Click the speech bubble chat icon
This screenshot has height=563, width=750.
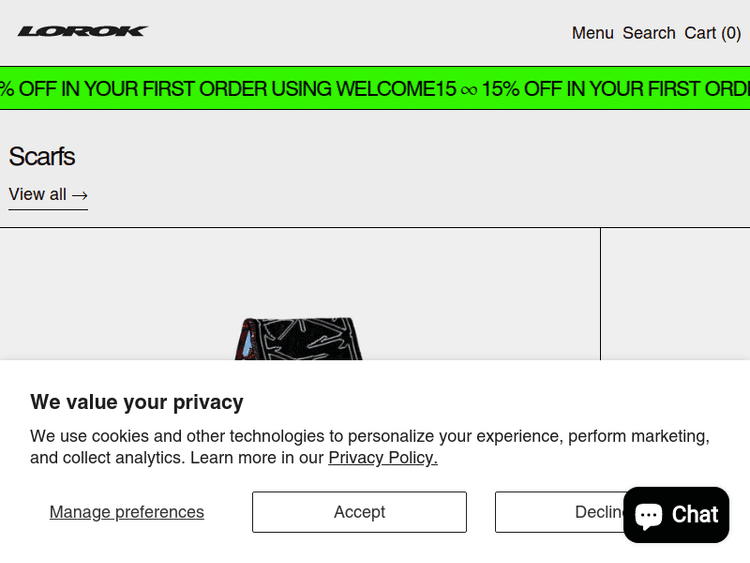(x=649, y=515)
